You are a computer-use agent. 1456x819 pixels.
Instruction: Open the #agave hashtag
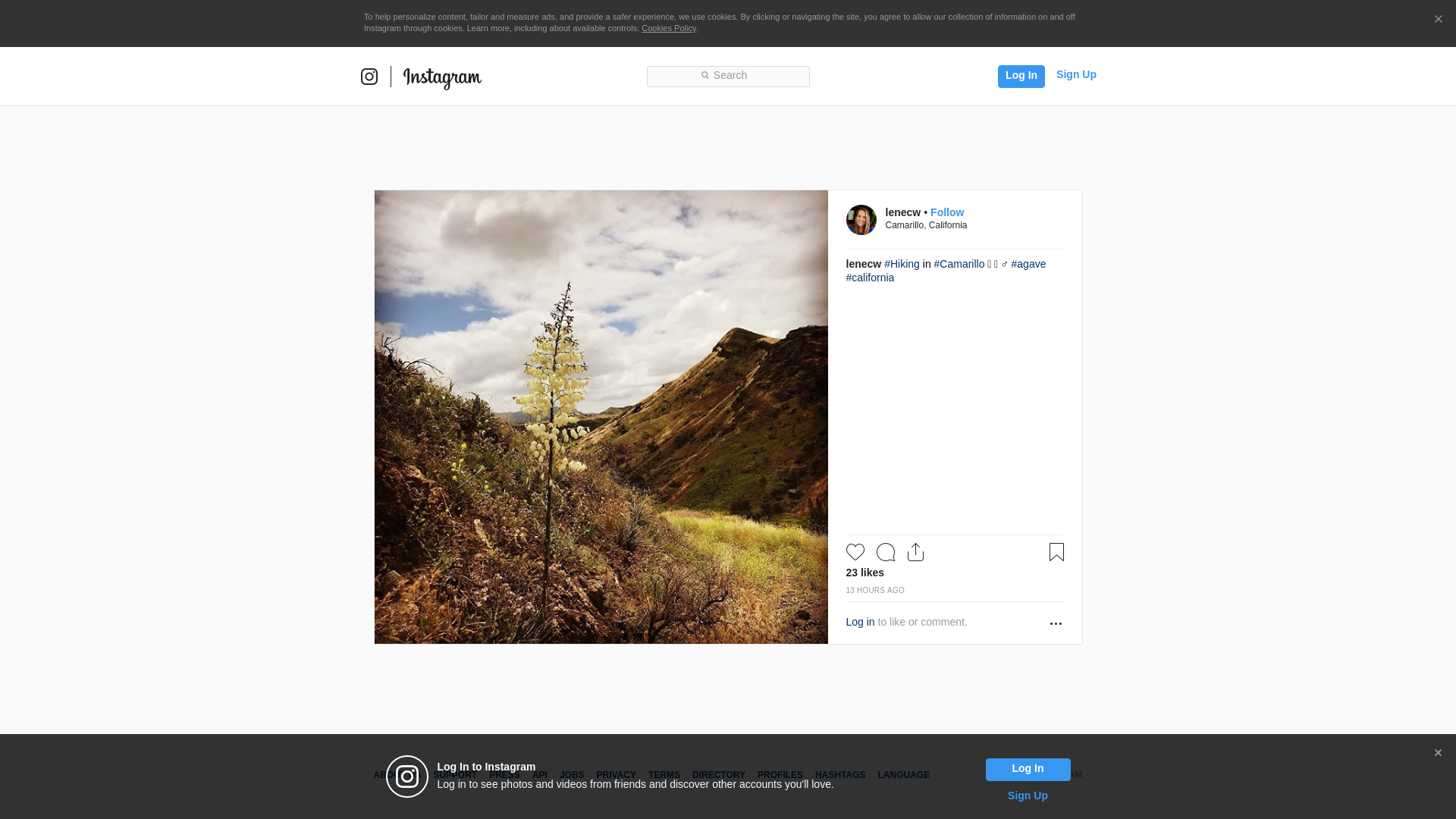[1028, 264]
